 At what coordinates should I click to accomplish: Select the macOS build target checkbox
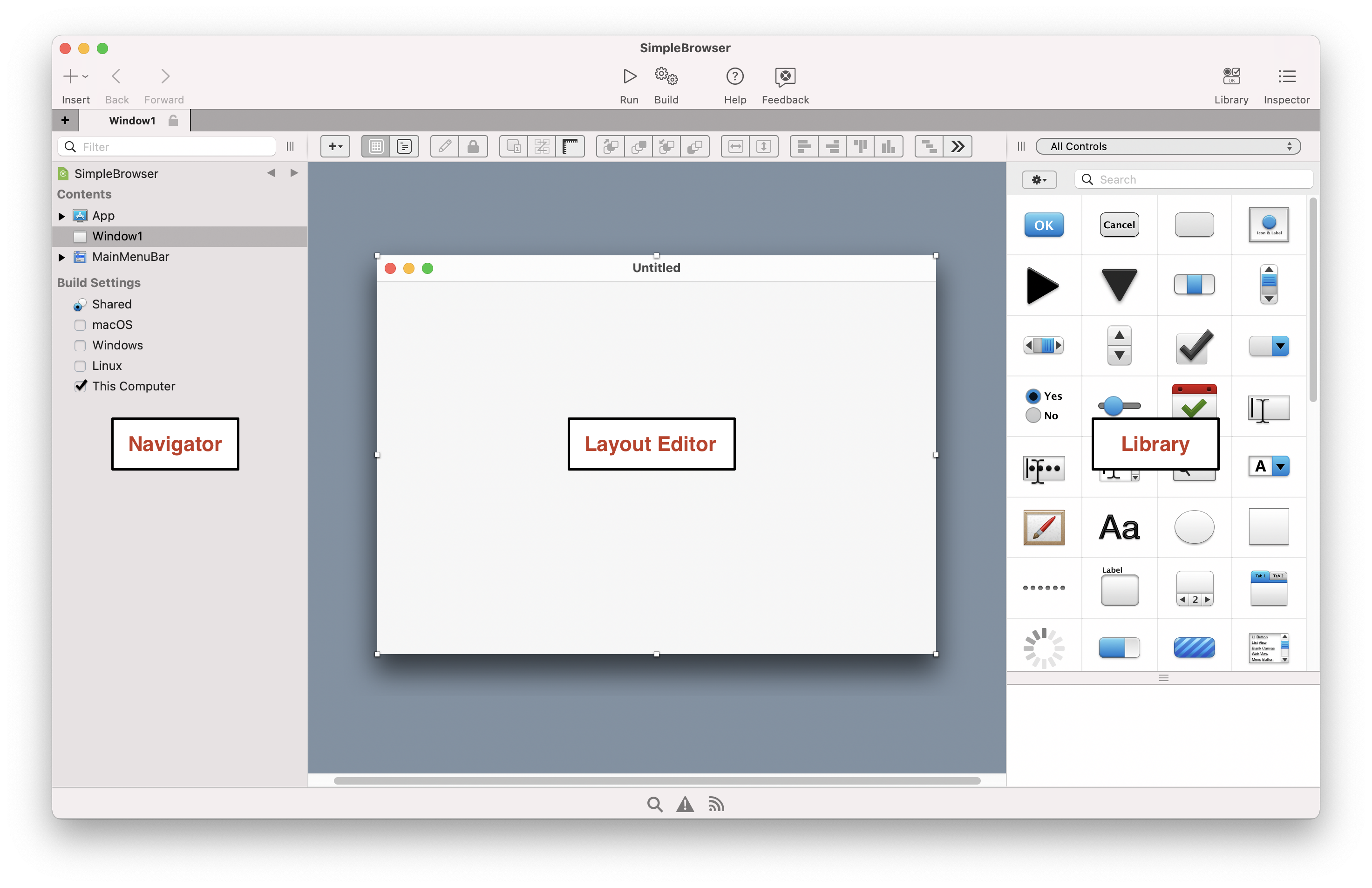(x=80, y=325)
